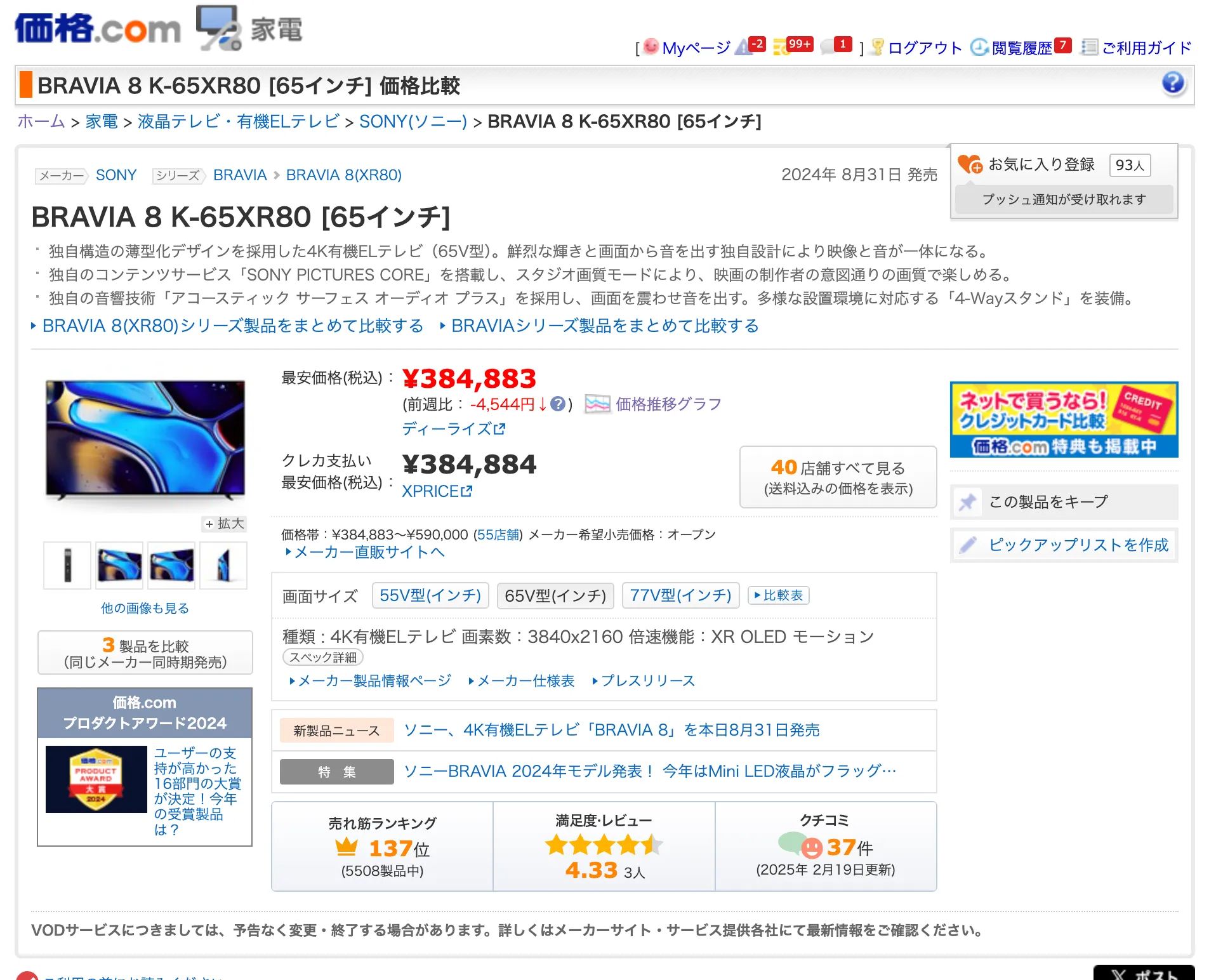Click the heart favorite registration icon
The width and height of the screenshot is (1216, 980).
pos(970,164)
